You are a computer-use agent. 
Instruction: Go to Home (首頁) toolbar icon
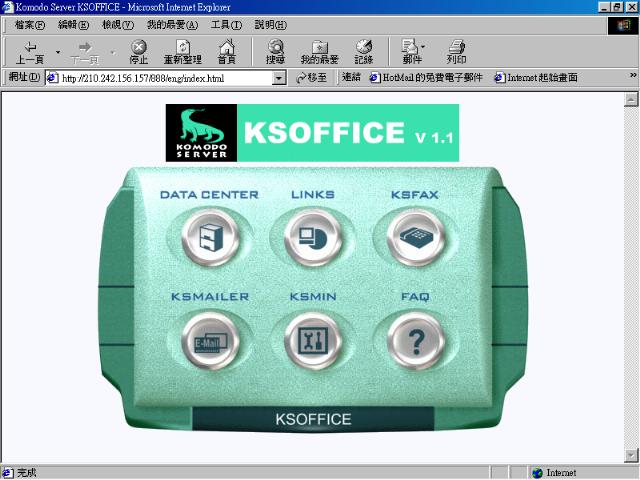tap(227, 52)
